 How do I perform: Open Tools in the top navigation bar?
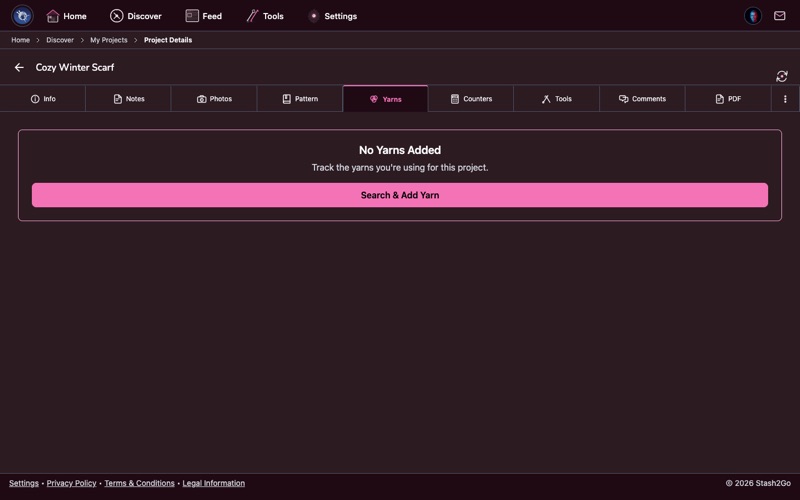(265, 16)
